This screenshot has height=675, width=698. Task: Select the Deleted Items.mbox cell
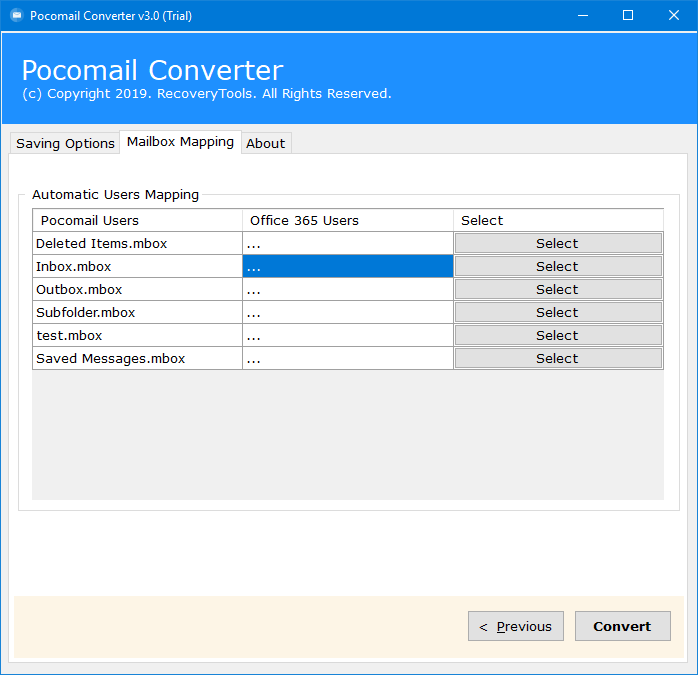138,244
